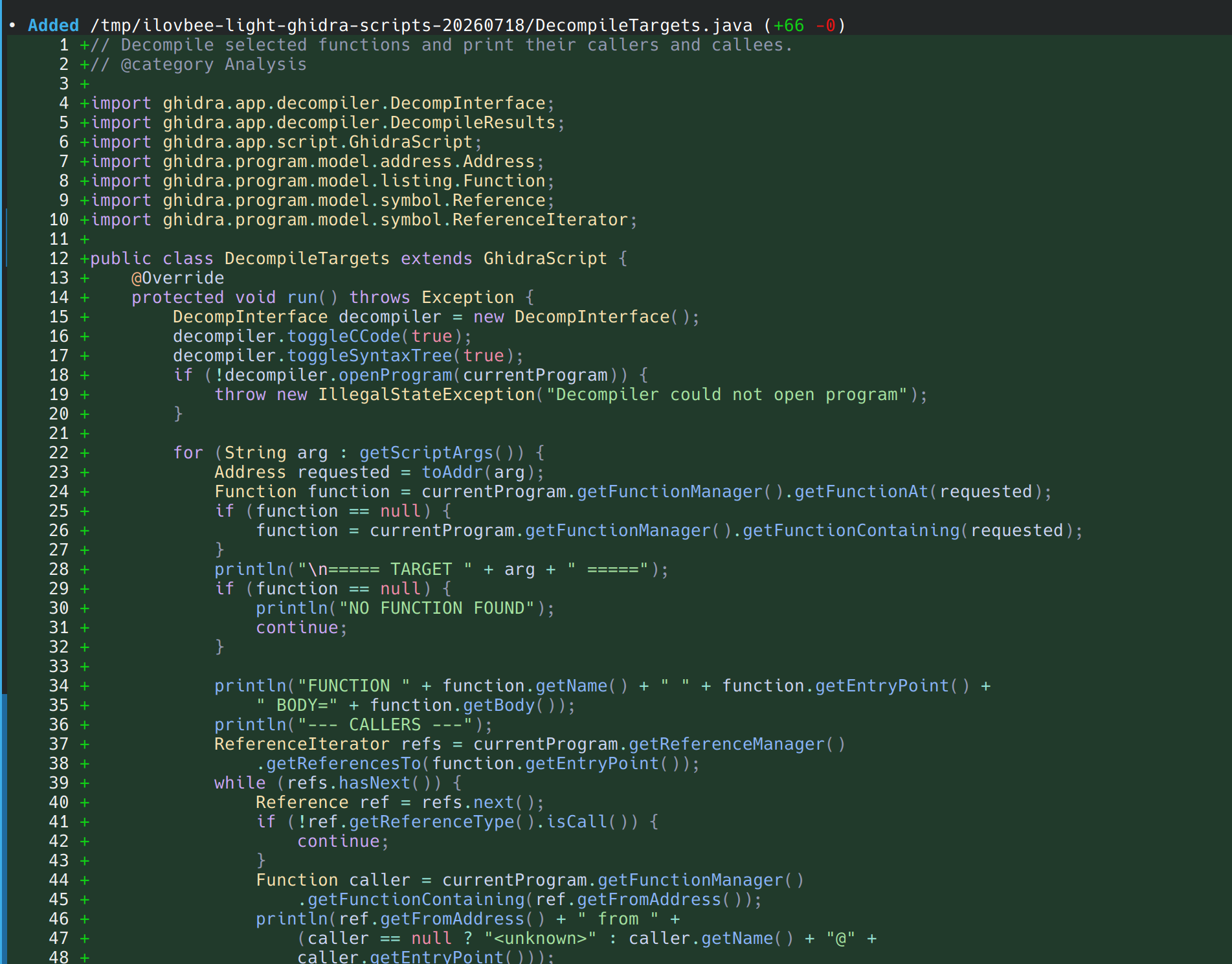Click the println "FUNCTION " line with getName()
1232x964 pixels.
click(602, 686)
